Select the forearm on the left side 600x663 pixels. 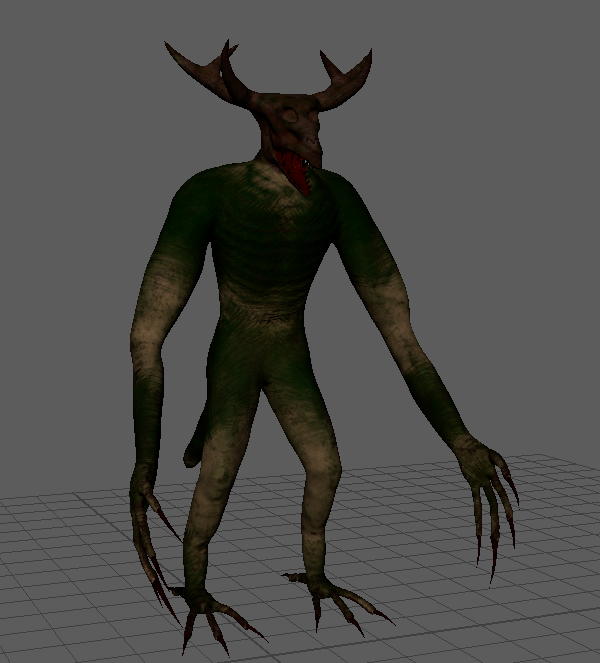tap(147, 400)
